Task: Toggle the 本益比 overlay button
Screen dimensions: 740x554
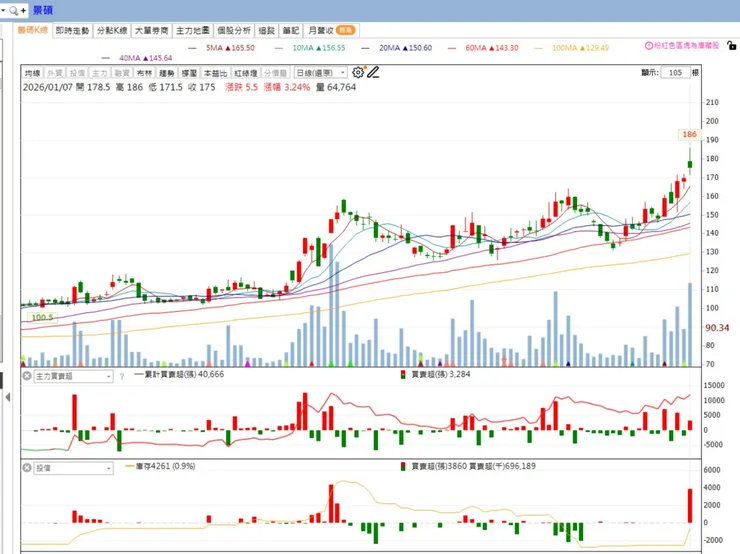Action: tap(215, 73)
